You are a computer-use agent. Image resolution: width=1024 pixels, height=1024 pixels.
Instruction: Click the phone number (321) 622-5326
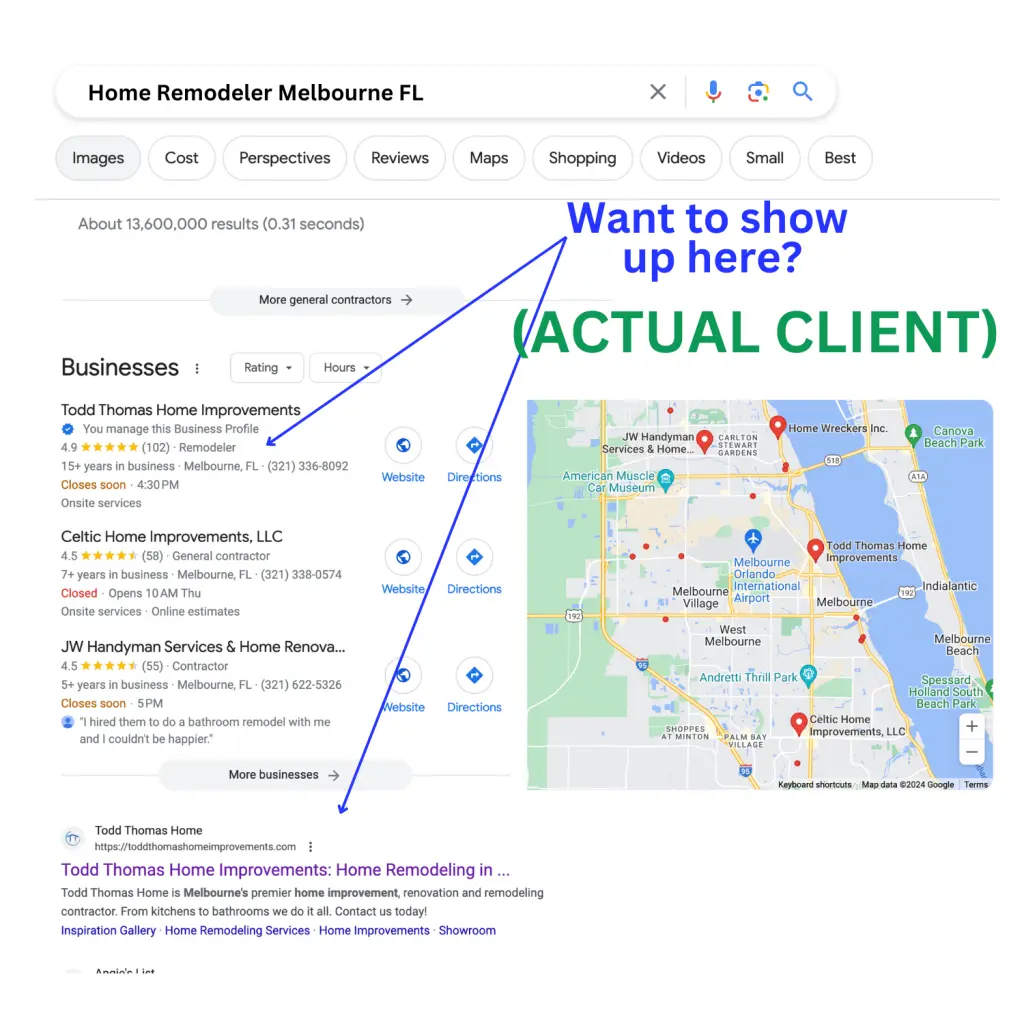(x=301, y=685)
